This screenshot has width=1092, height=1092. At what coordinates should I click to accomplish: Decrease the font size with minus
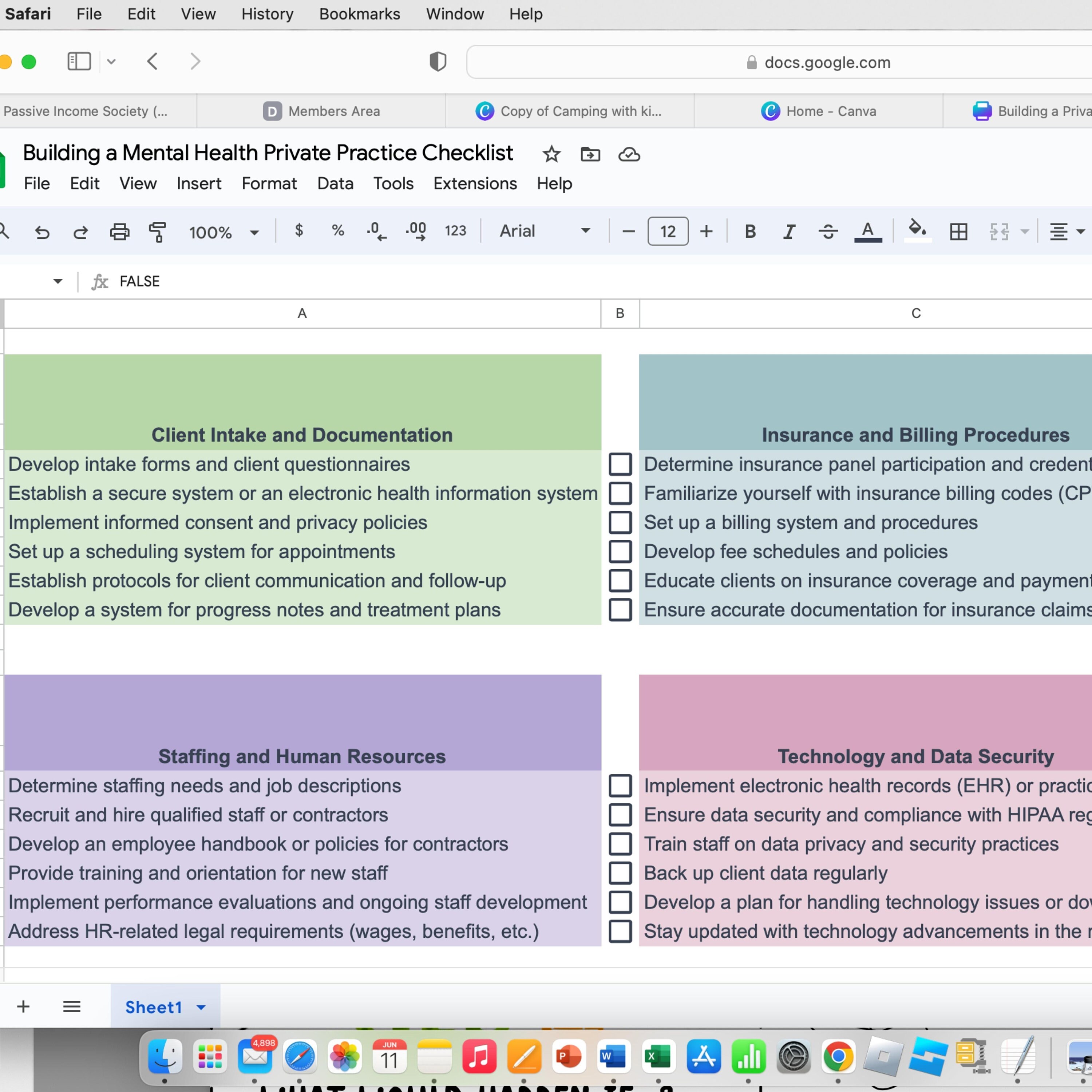(629, 231)
